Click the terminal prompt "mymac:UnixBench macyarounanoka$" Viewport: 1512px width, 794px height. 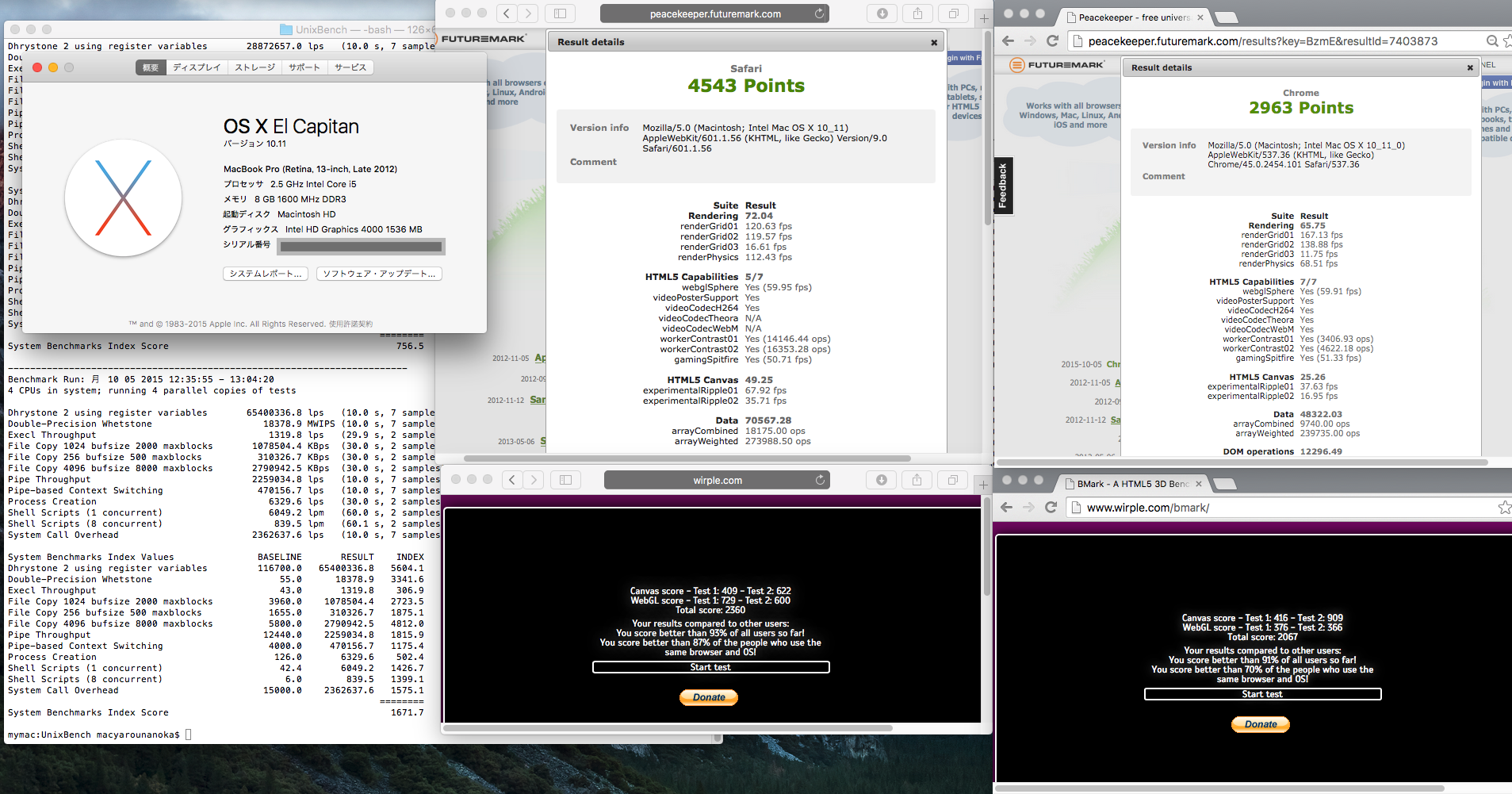point(94,735)
